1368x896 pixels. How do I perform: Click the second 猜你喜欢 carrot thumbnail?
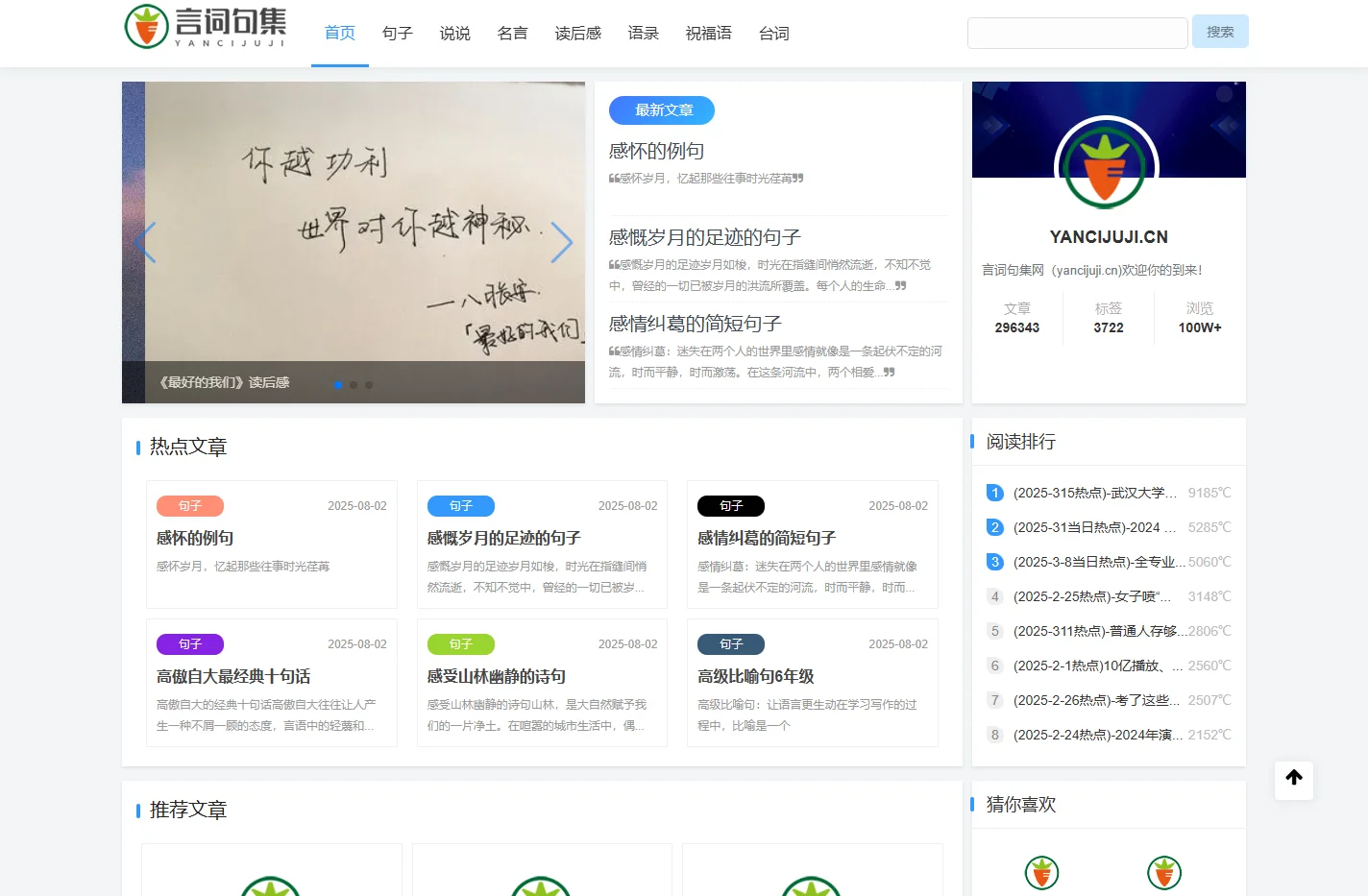(1164, 872)
